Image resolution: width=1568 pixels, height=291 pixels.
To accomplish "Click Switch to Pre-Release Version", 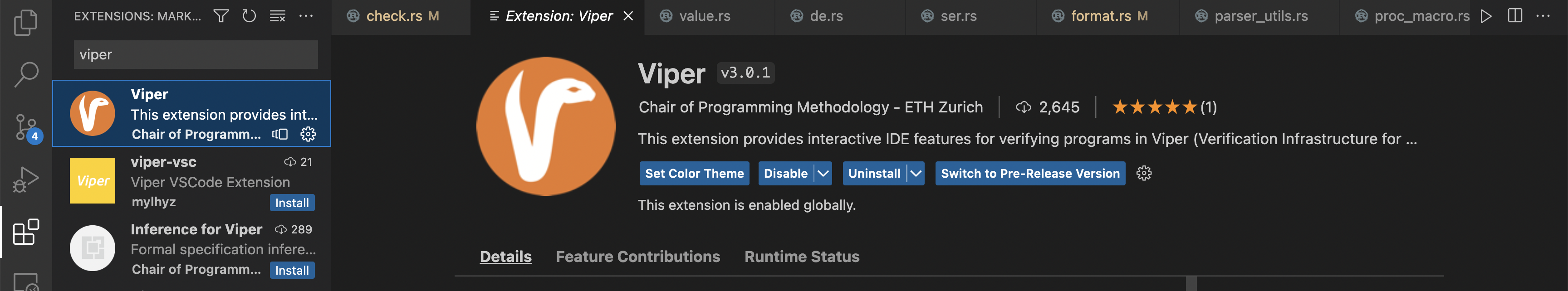I will (x=1030, y=173).
